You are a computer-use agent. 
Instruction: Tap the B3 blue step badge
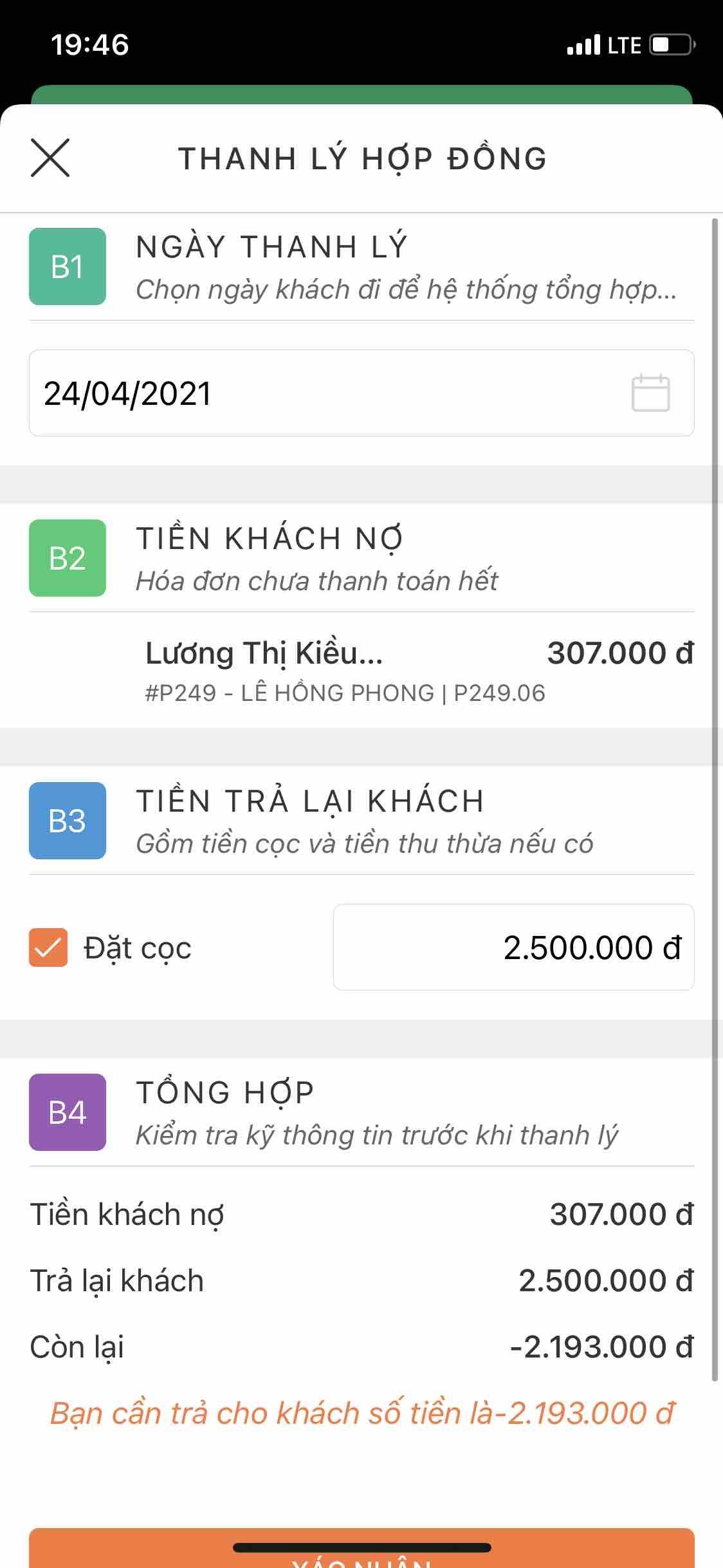[x=68, y=821]
